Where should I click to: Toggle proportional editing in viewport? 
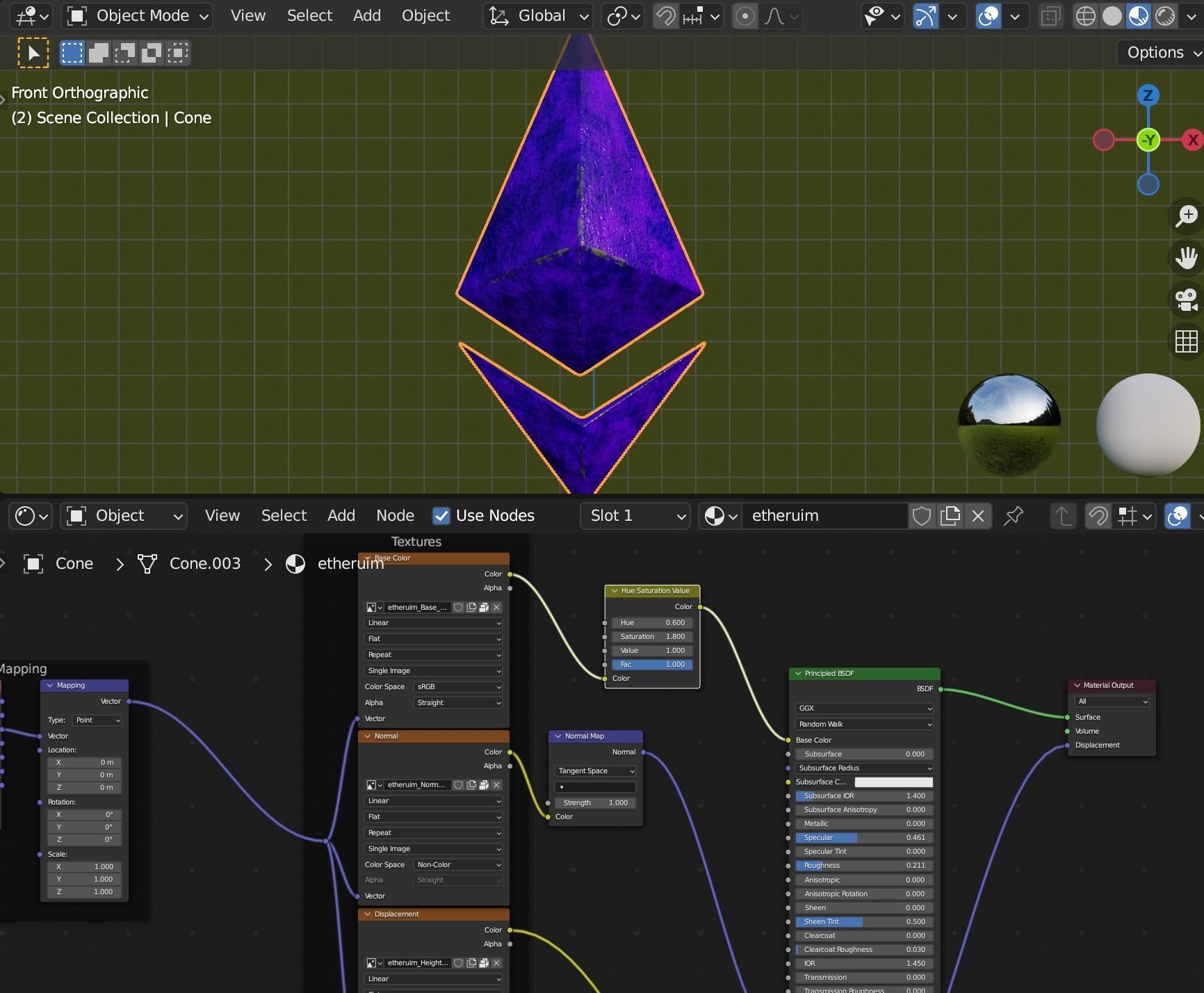click(x=745, y=16)
